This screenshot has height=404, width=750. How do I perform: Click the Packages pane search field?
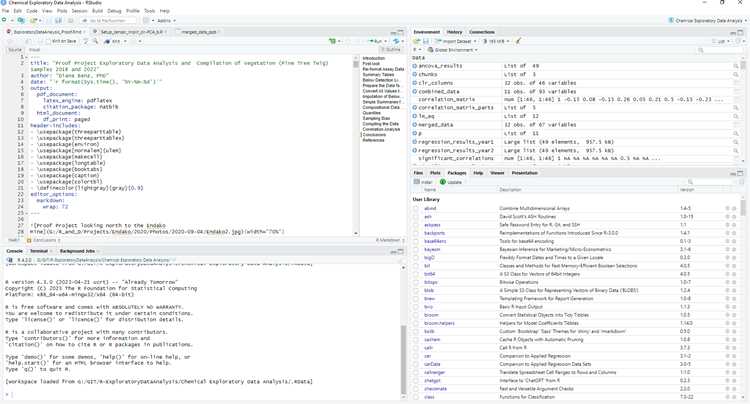713,182
